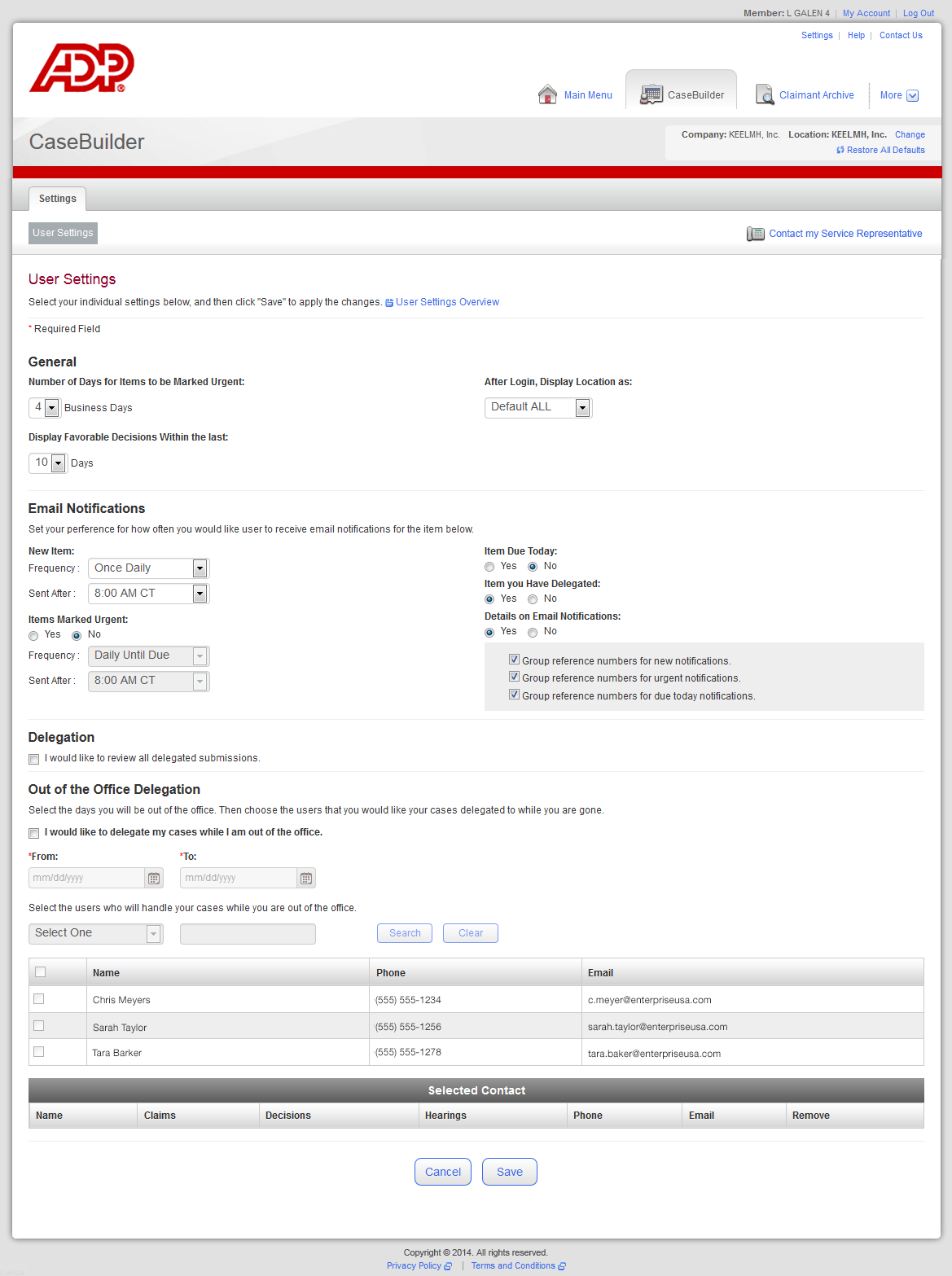This screenshot has height=1276, width=952.
Task: Open the User Settings Overview link
Action: [447, 302]
